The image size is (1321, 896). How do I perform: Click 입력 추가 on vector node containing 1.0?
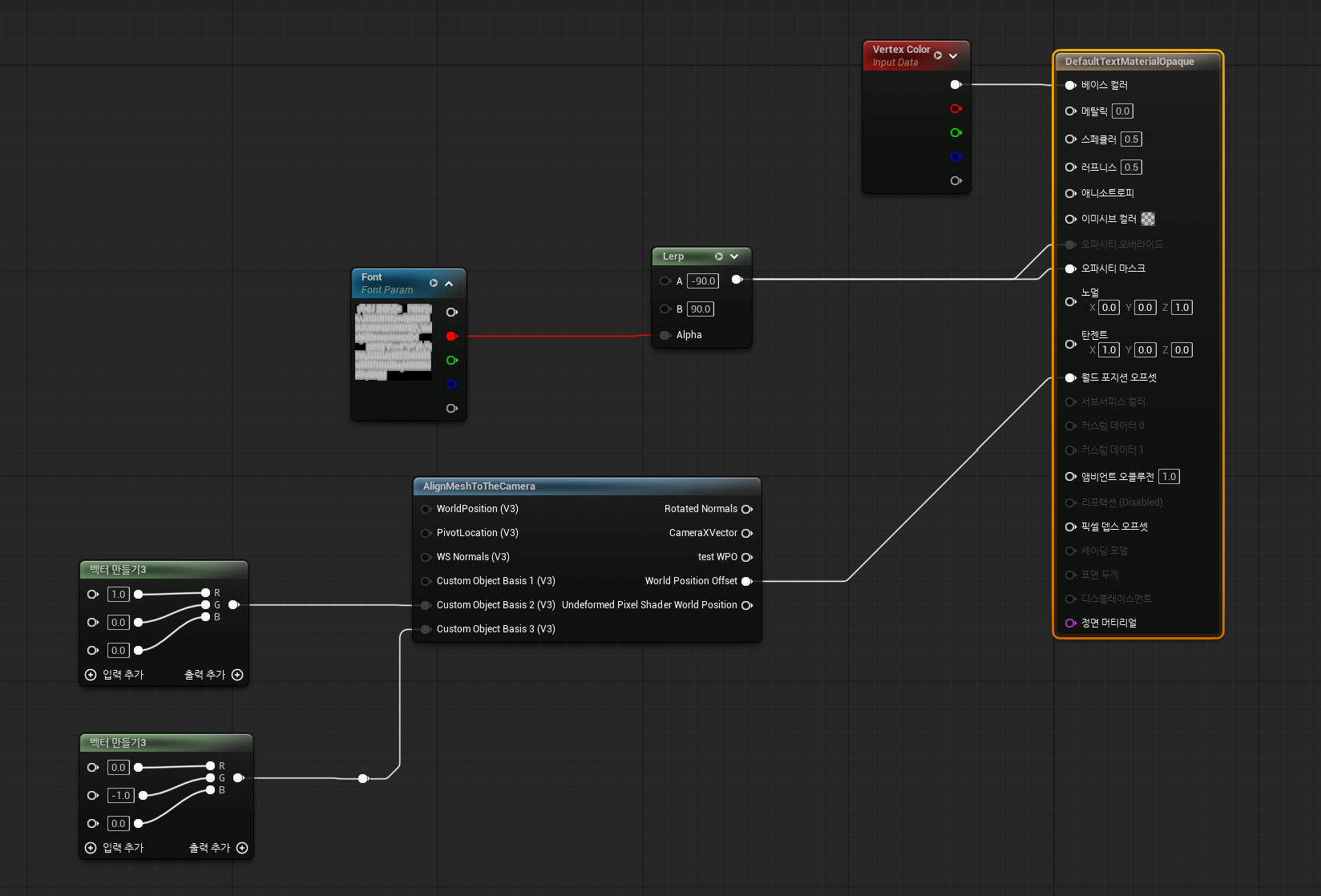(115, 675)
